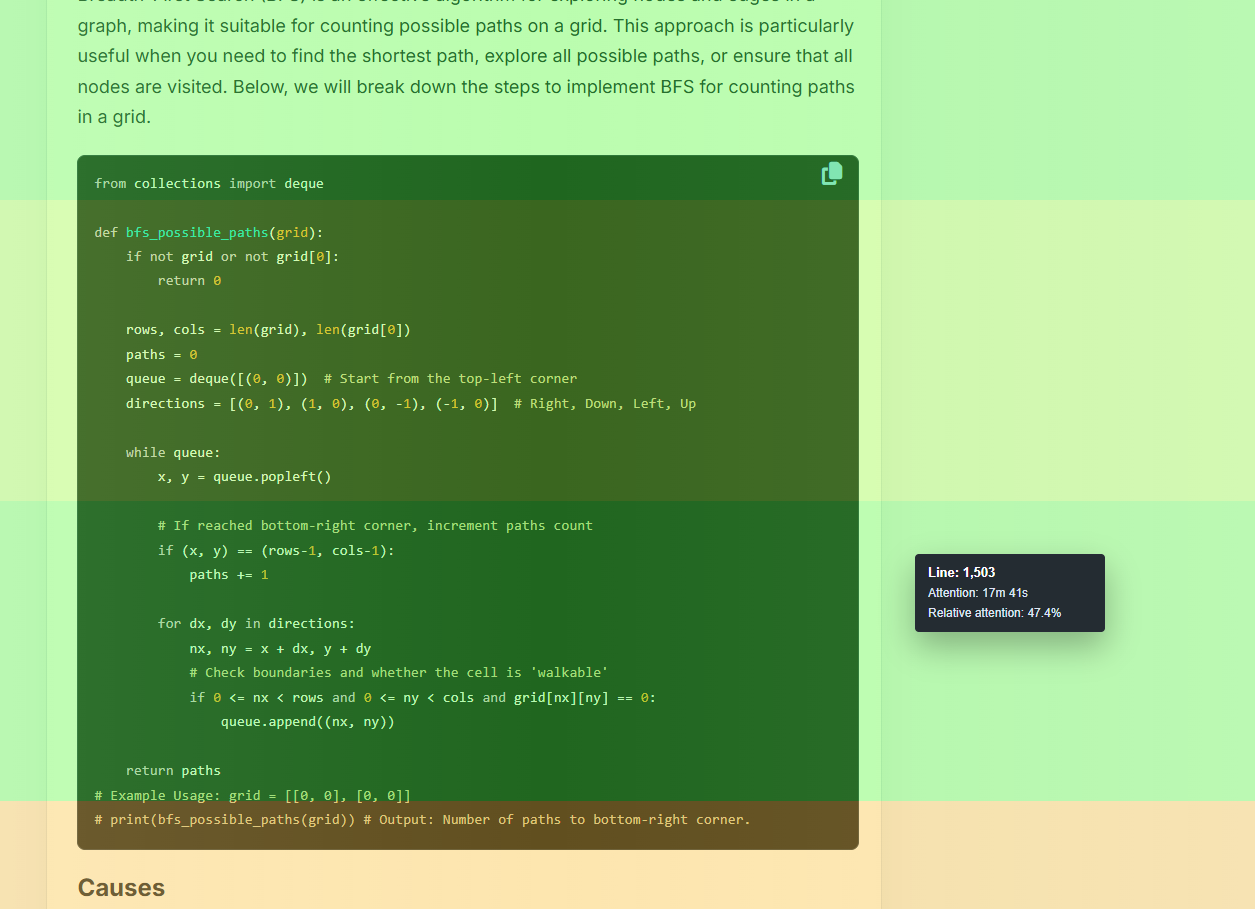Viewport: 1255px width, 909px height.
Task: Click the '# Check boundaries' comment line
Action: [x=399, y=673]
